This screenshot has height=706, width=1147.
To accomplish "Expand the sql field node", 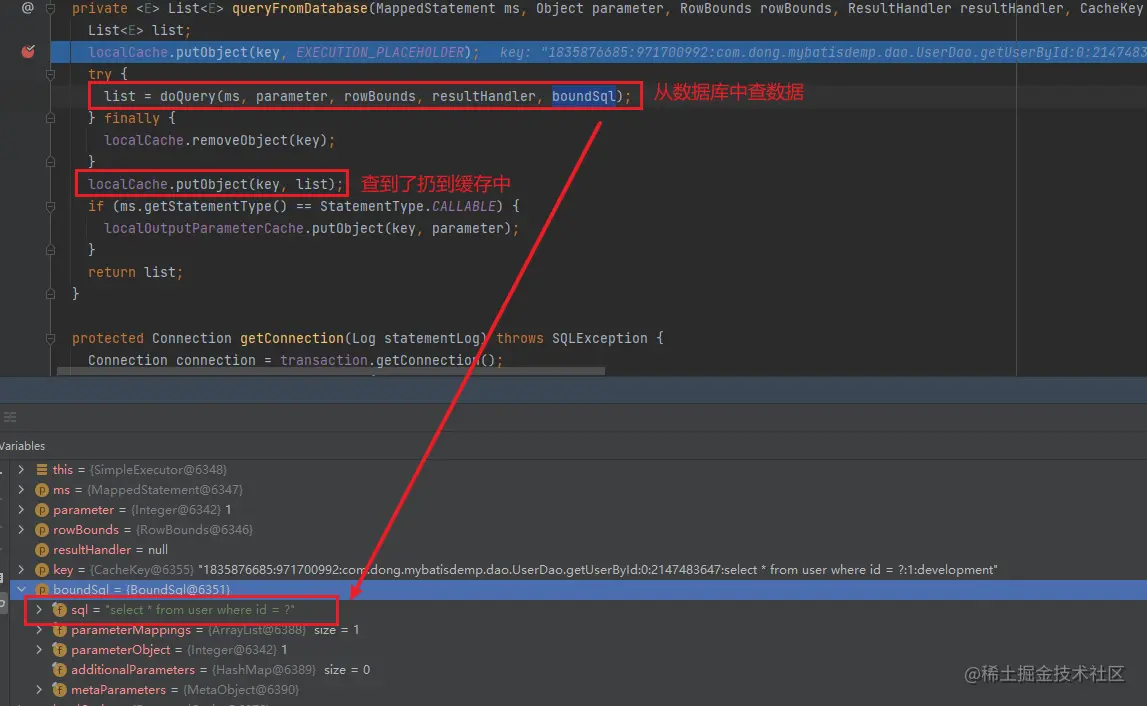I will pyautogui.click(x=40, y=609).
